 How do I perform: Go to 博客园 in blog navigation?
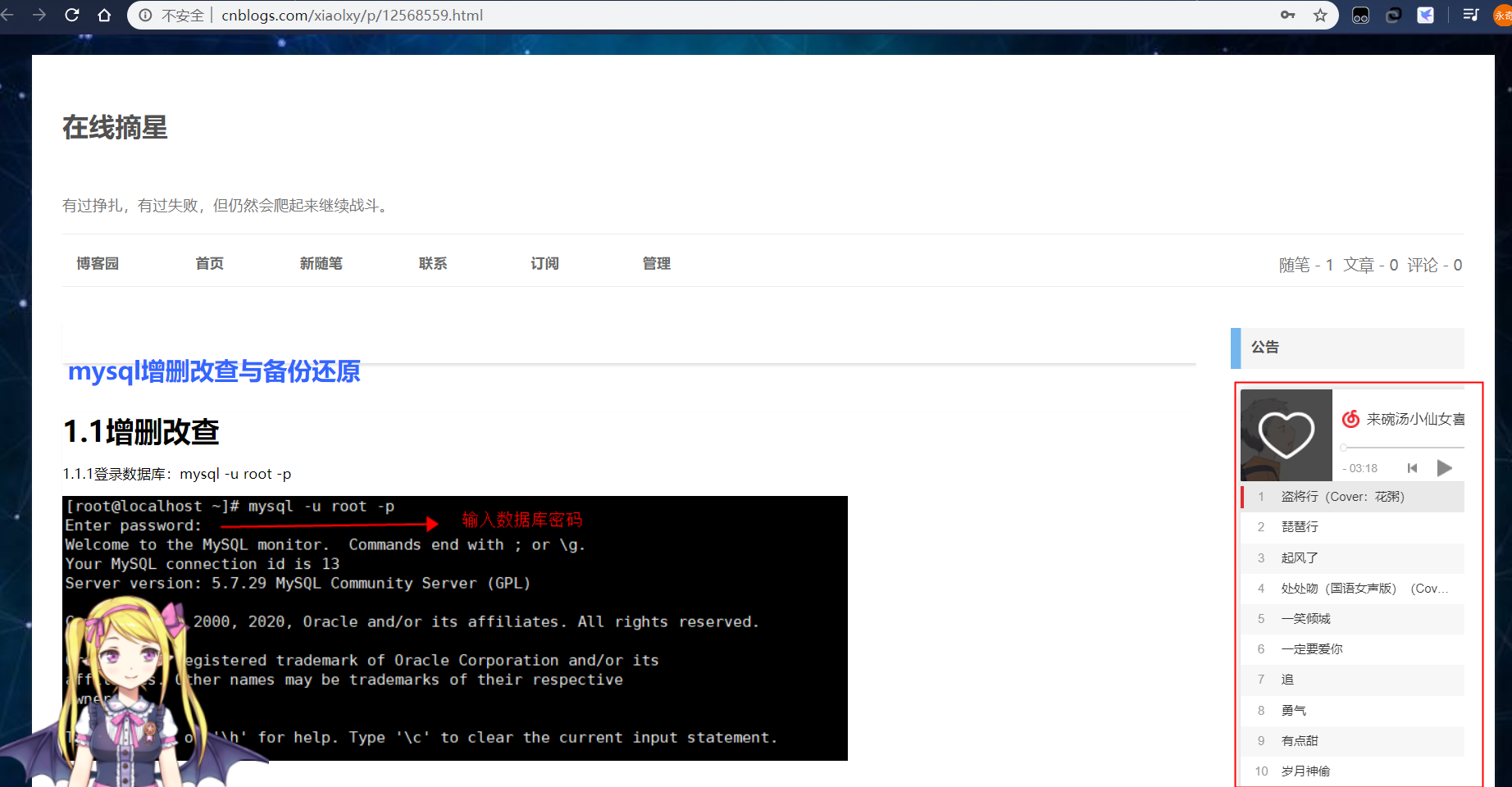coord(98,263)
